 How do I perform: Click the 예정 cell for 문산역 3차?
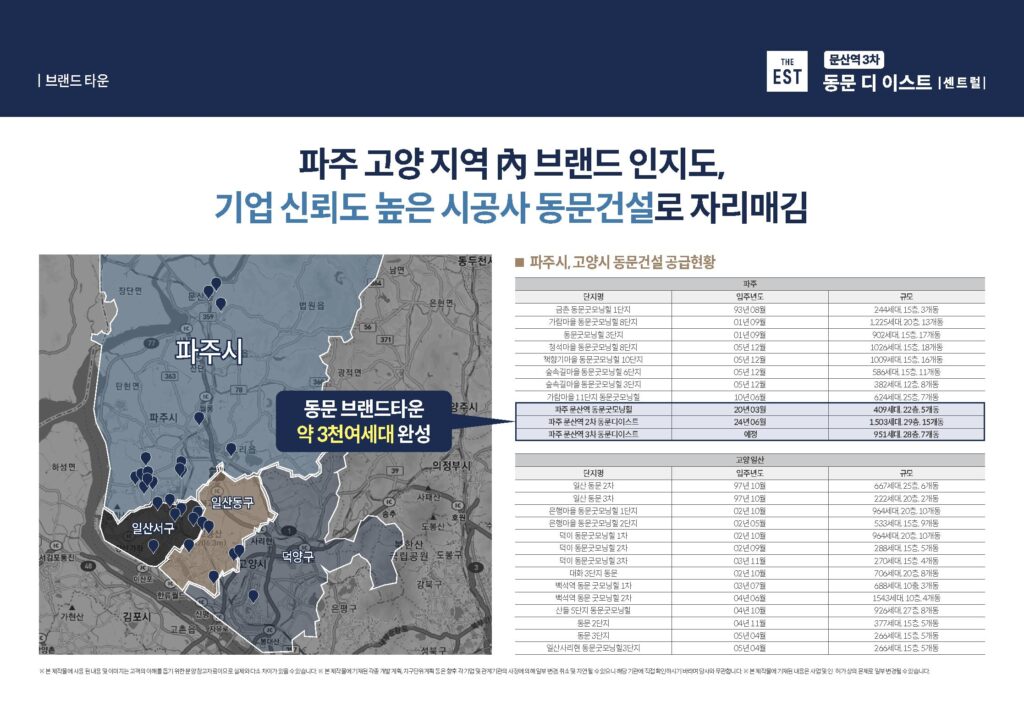coord(750,434)
